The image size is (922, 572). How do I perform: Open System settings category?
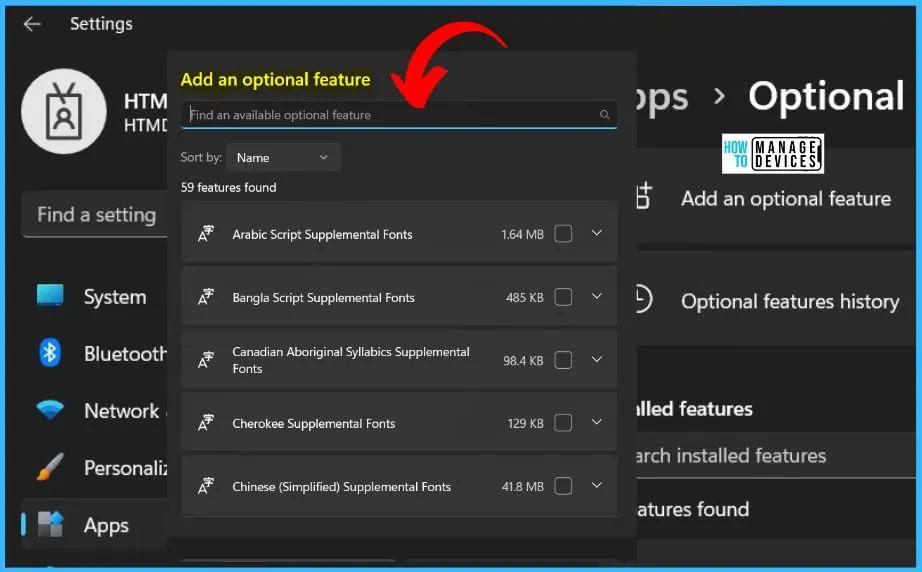tap(95, 296)
